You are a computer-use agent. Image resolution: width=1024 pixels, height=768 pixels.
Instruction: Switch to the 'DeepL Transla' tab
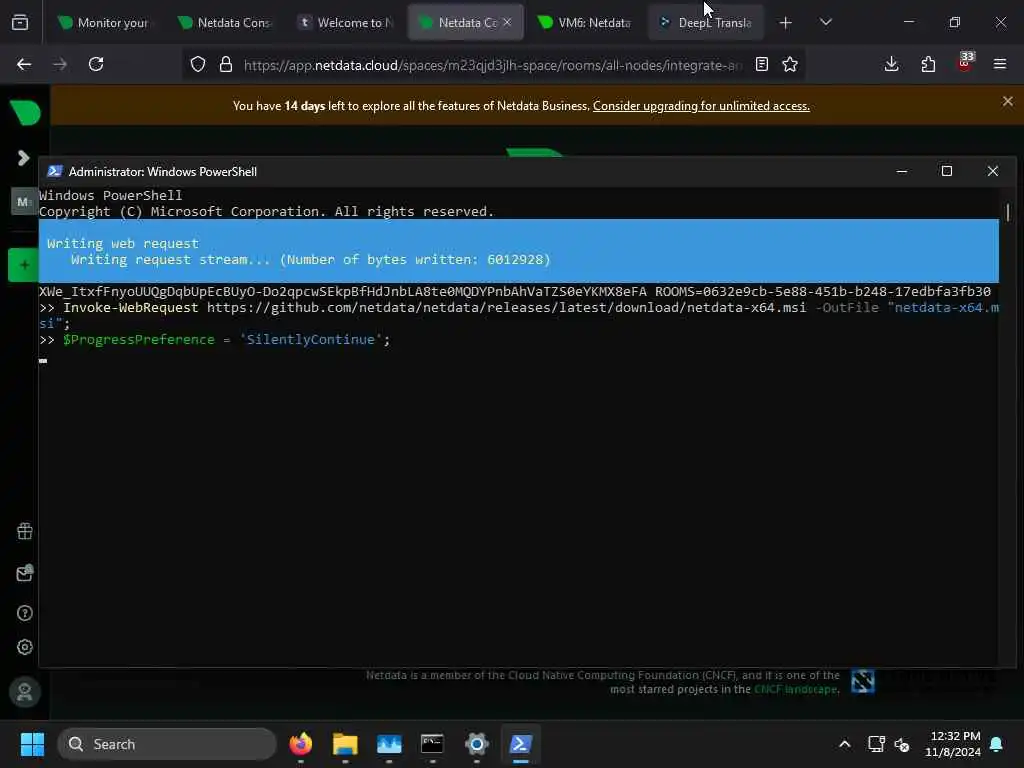tap(706, 23)
